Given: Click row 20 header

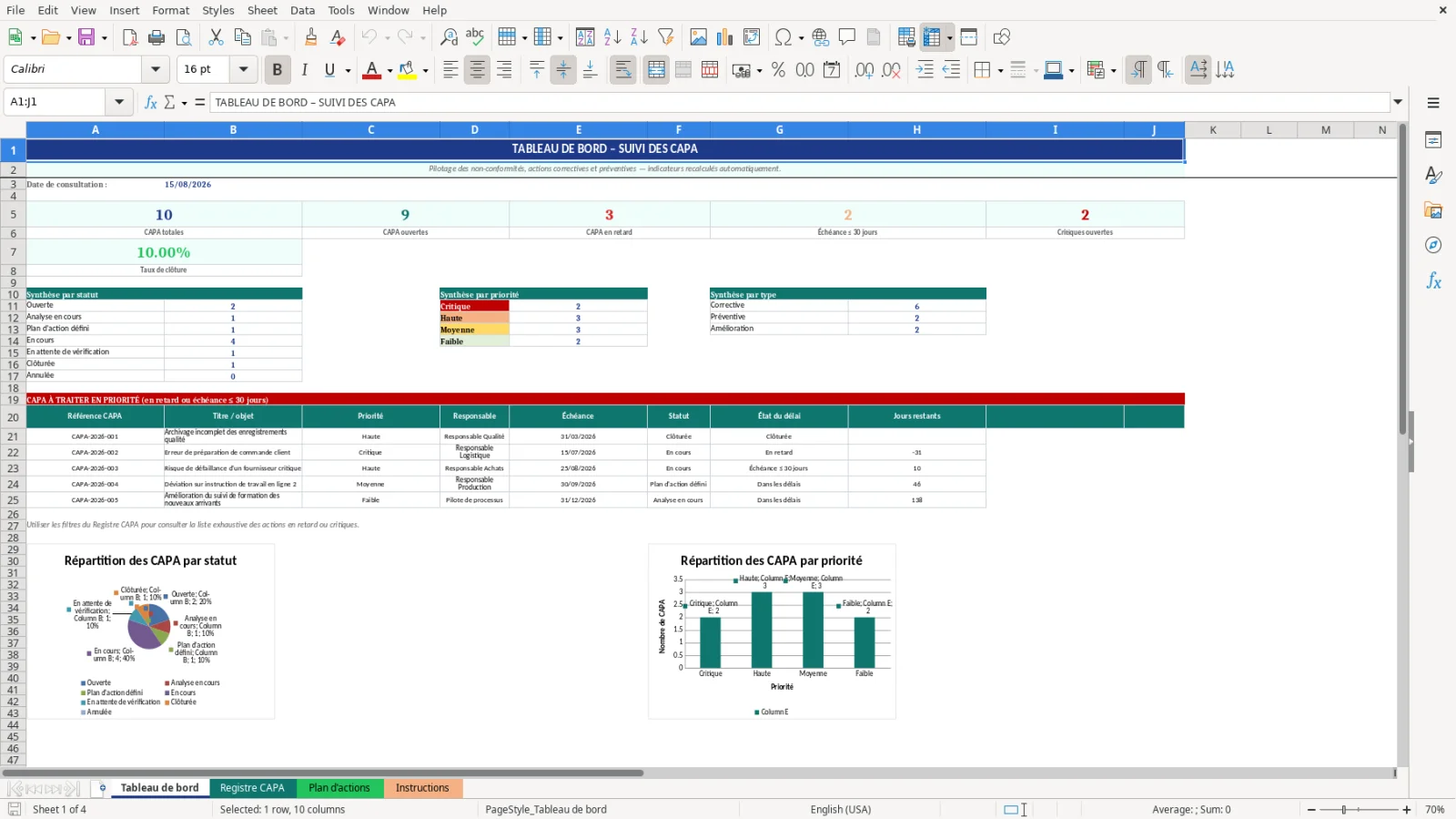Looking at the screenshot, I should (x=13, y=418).
